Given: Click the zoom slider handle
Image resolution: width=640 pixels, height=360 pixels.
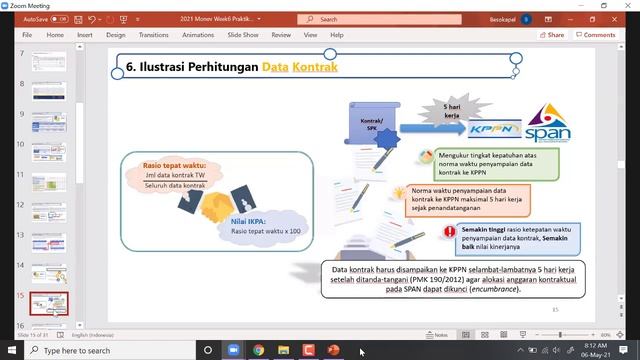Looking at the screenshot, I should pos(560,335).
